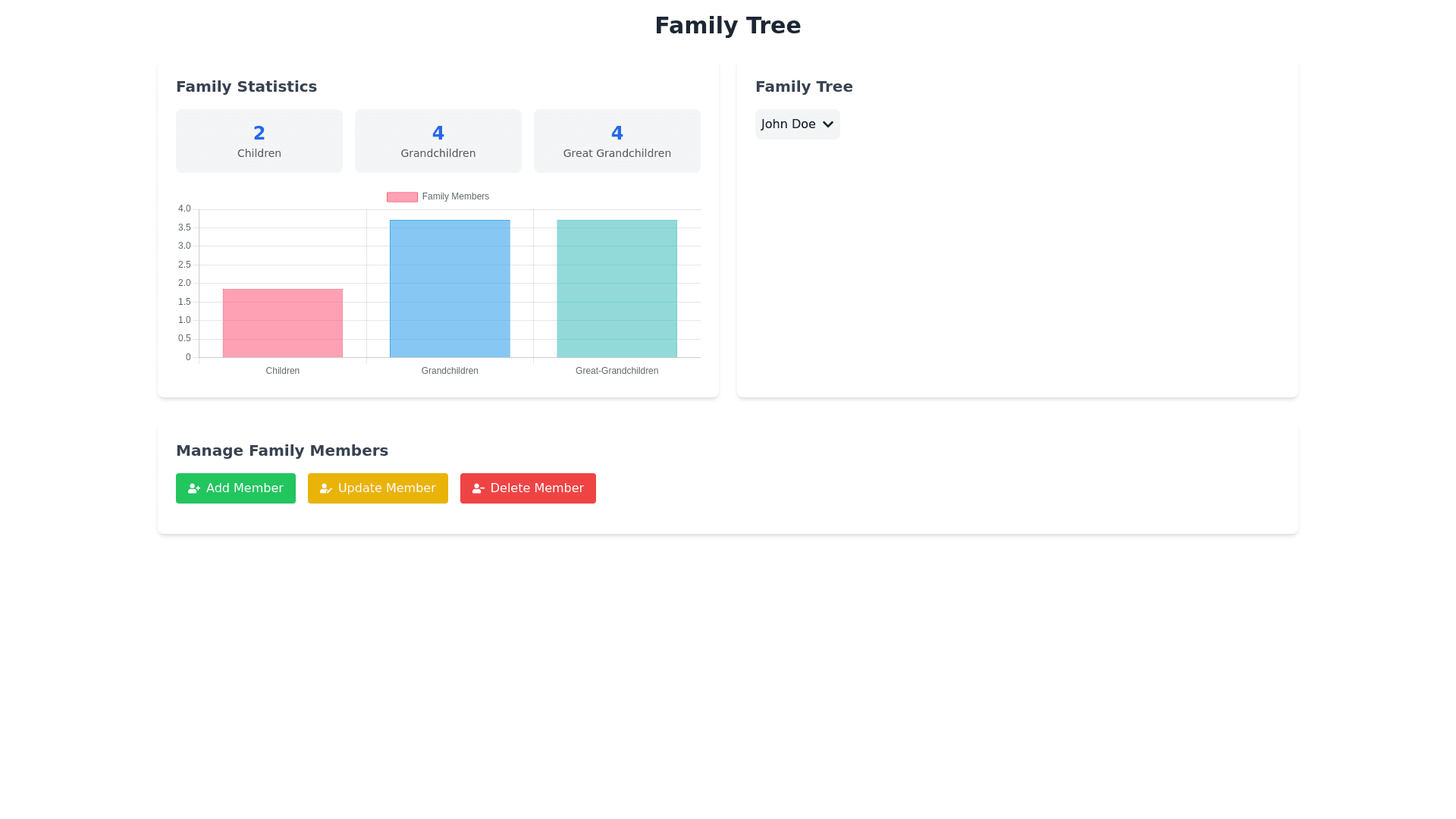1456x819 pixels.
Task: Toggle the Family Members legend swatch
Action: click(x=402, y=197)
